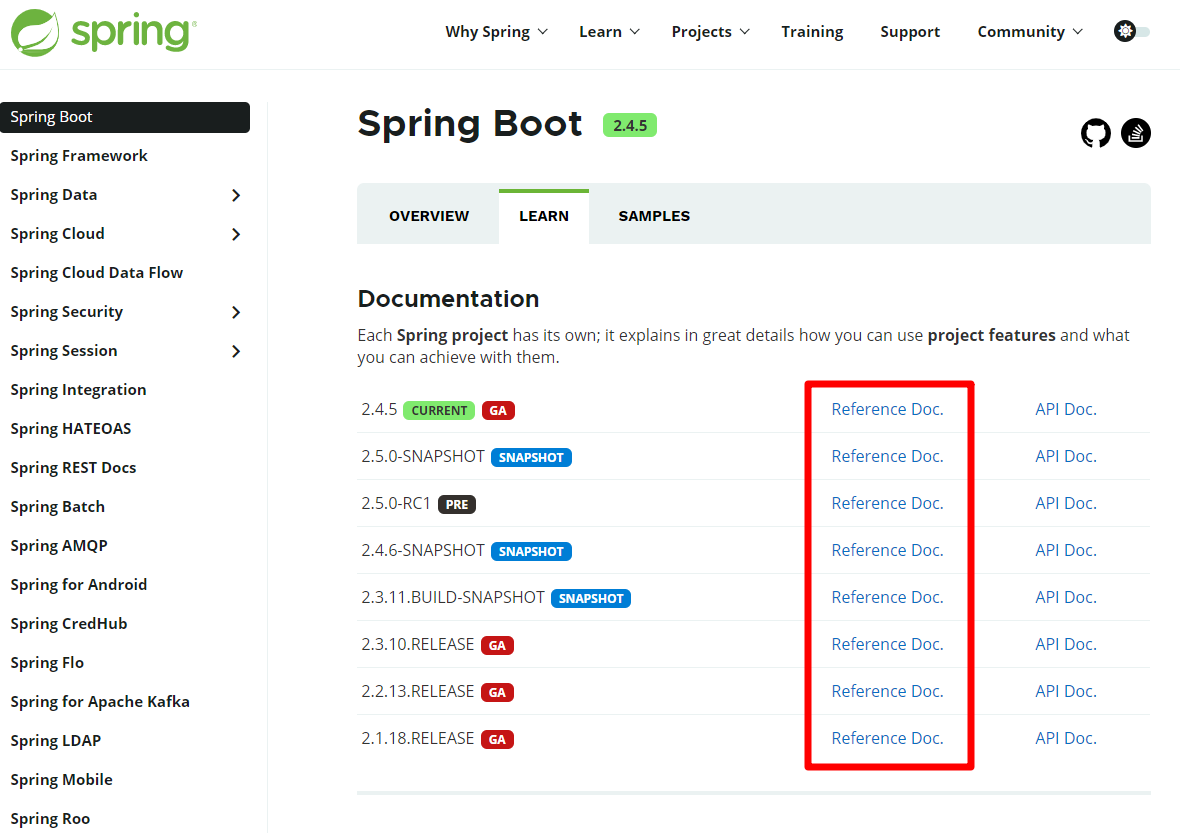Viewport: 1180px width, 833px height.
Task: Switch to the Overview tab
Action: (429, 216)
